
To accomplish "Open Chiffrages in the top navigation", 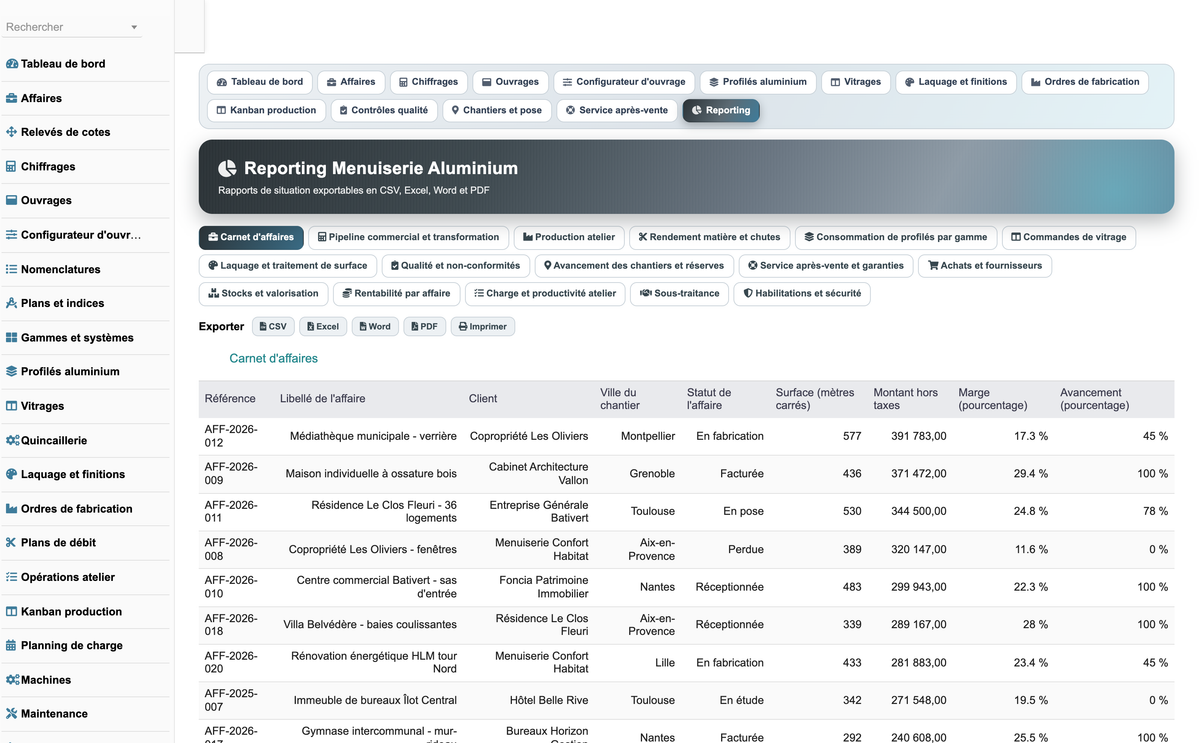I will pos(428,82).
